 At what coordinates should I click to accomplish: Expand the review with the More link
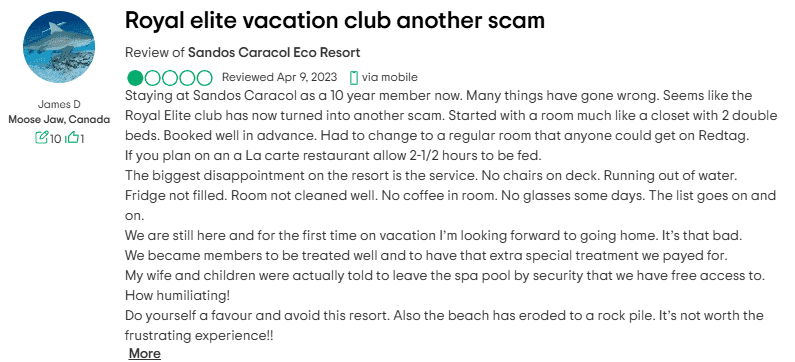pyautogui.click(x=144, y=353)
